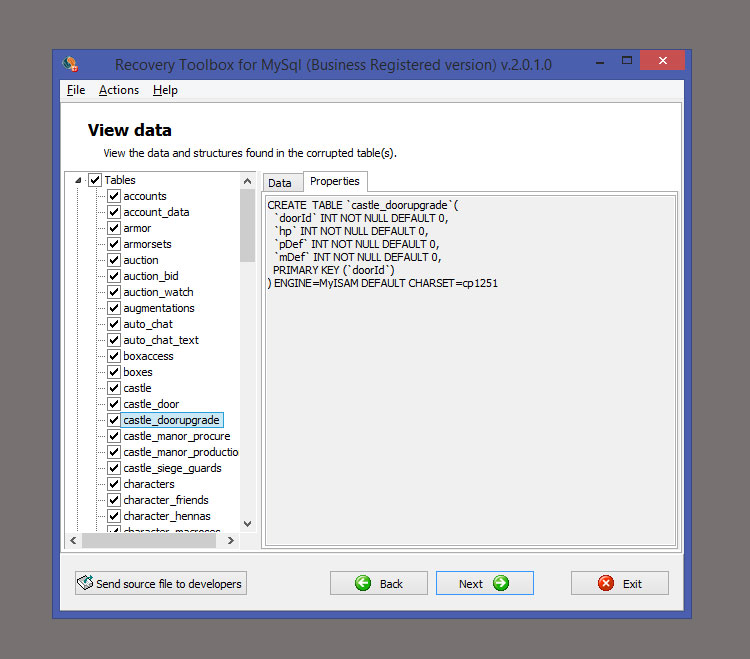750x659 pixels.
Task: Click the green Next arrow icon
Action: 501,583
